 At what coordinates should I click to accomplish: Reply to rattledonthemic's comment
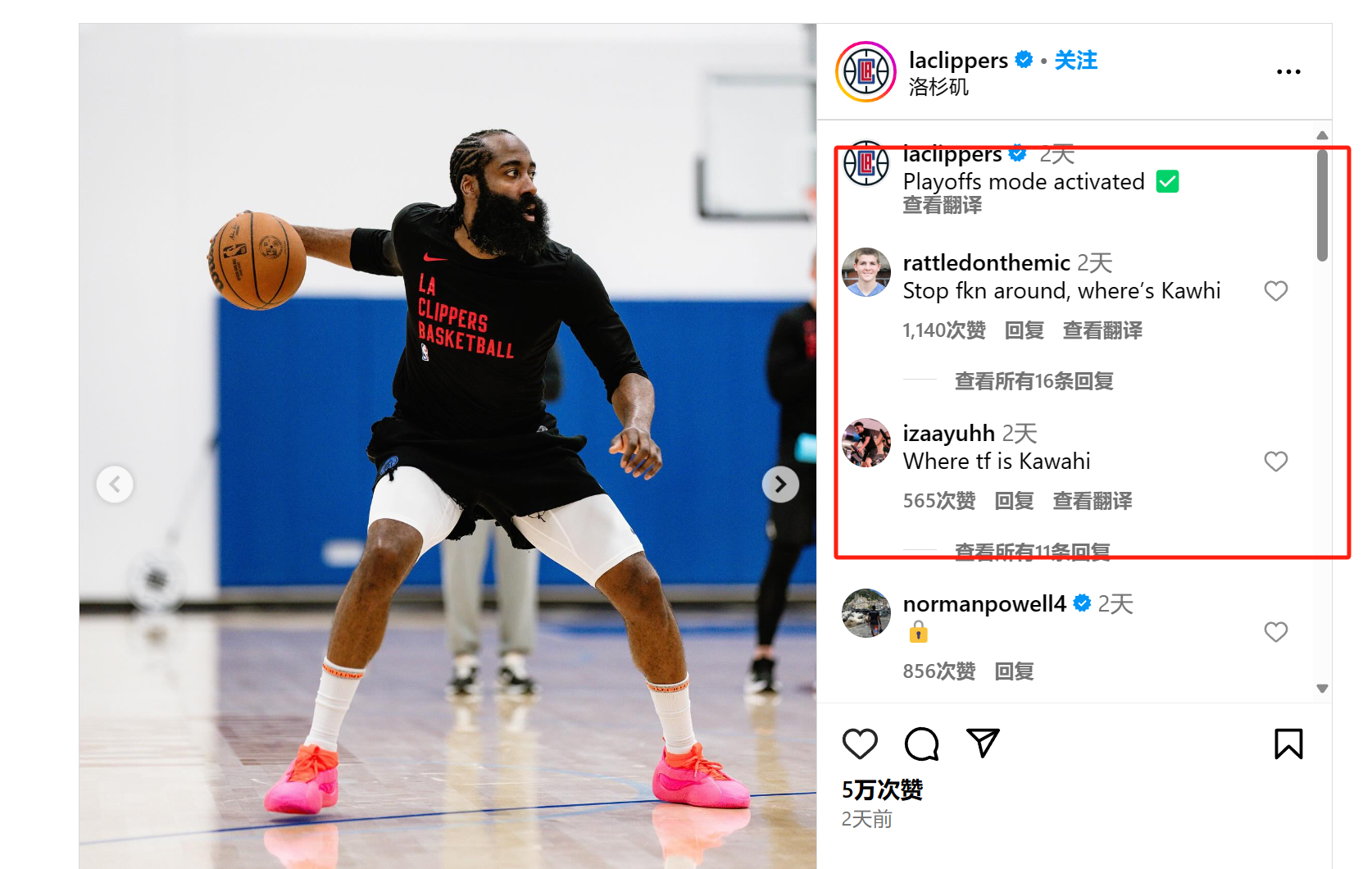[x=1024, y=330]
